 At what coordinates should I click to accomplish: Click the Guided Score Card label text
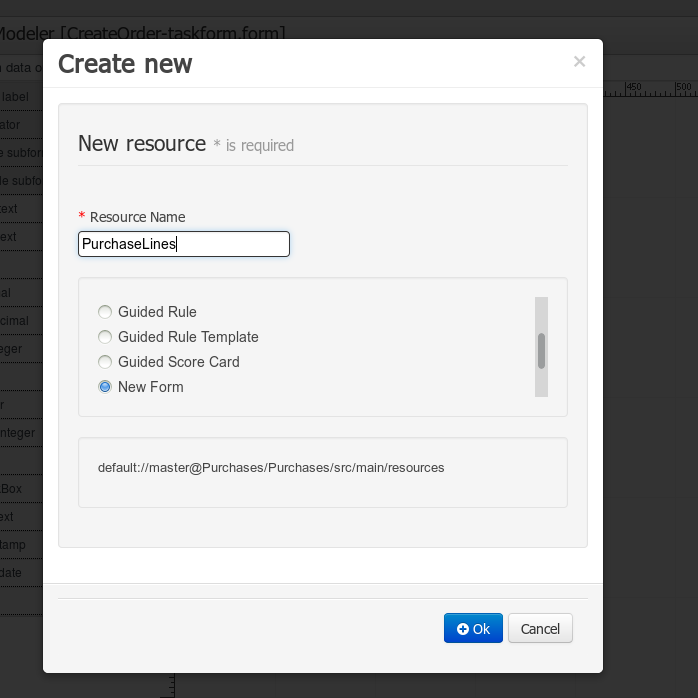click(x=178, y=362)
